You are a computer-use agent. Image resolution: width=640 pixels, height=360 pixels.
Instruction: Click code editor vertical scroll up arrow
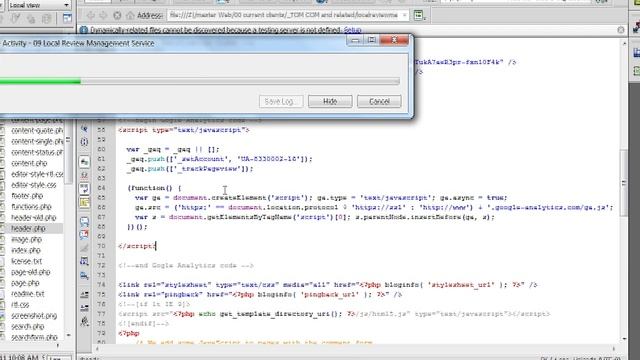click(x=624, y=43)
